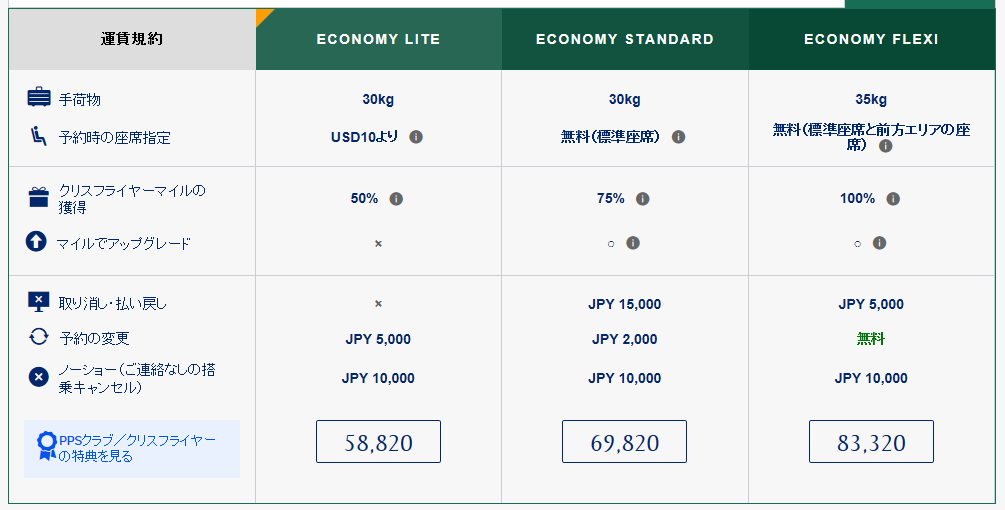Select the 58,820 Economy Lite fare
1005x510 pixels.
tap(378, 441)
